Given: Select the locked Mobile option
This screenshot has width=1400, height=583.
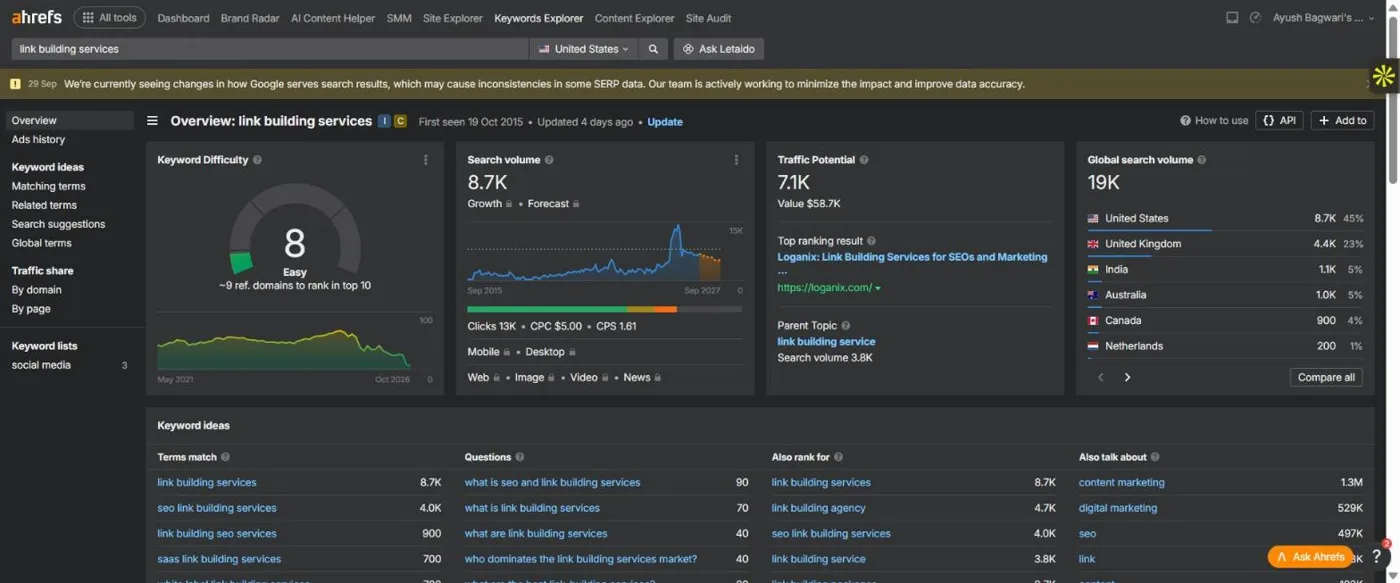Looking at the screenshot, I should pos(490,352).
